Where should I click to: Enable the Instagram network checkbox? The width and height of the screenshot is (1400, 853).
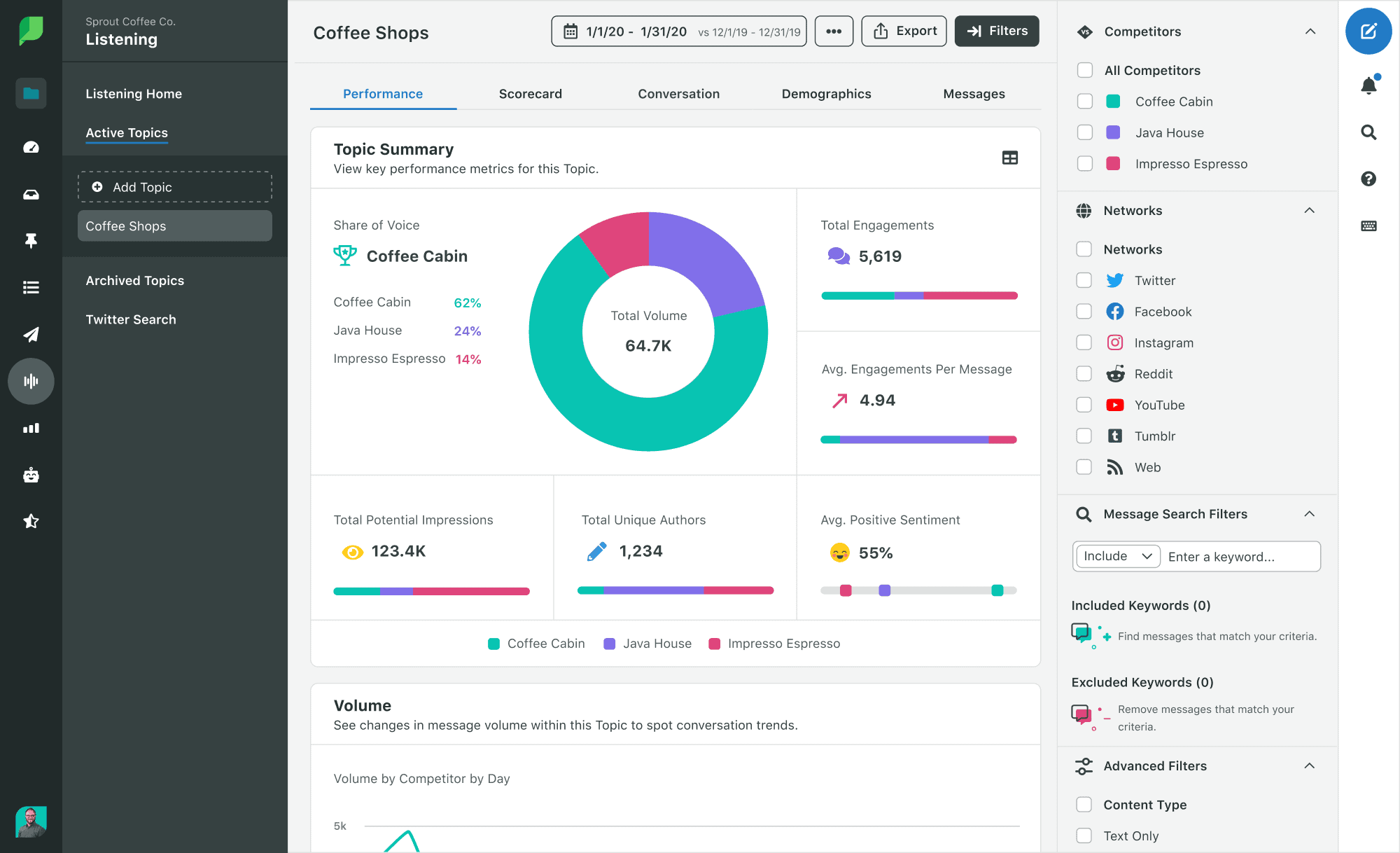tap(1084, 342)
